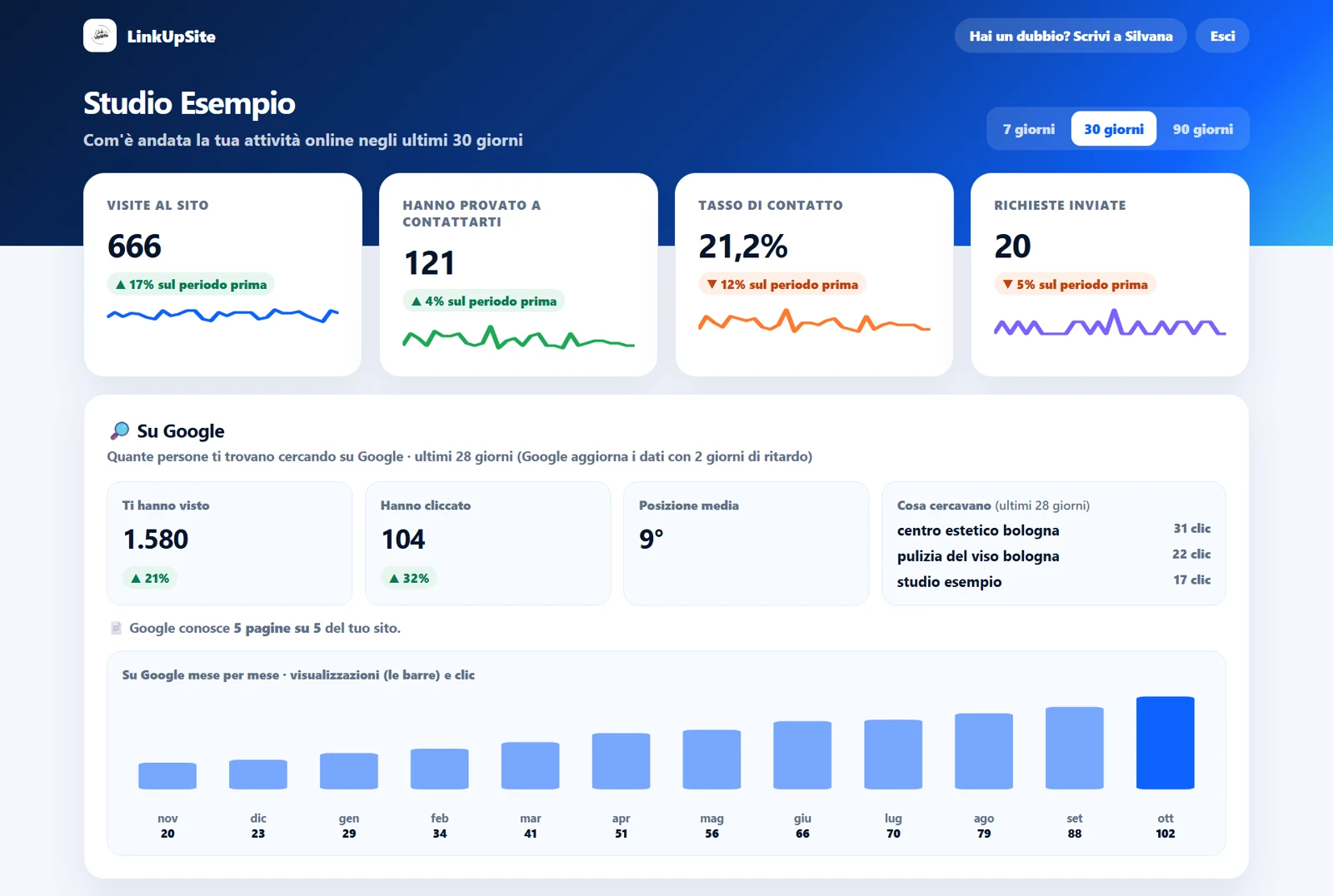
Task: Click the Visite al sito value 666
Action: pos(134,246)
